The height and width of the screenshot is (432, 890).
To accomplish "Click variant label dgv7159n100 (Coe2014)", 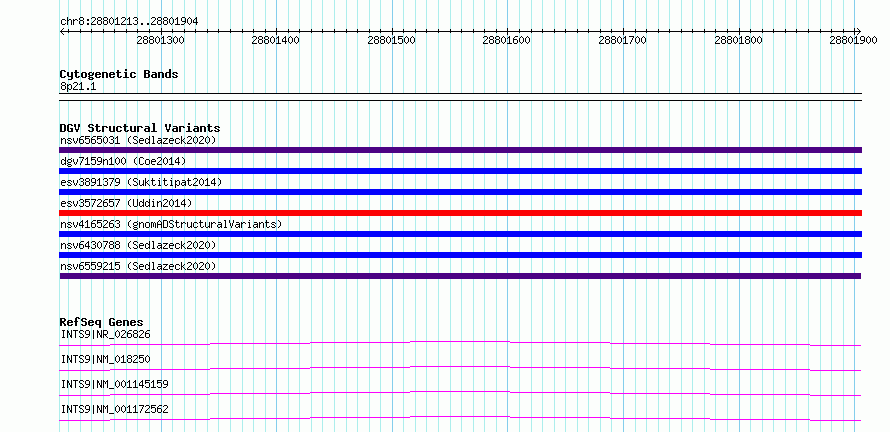I will coord(123,161).
